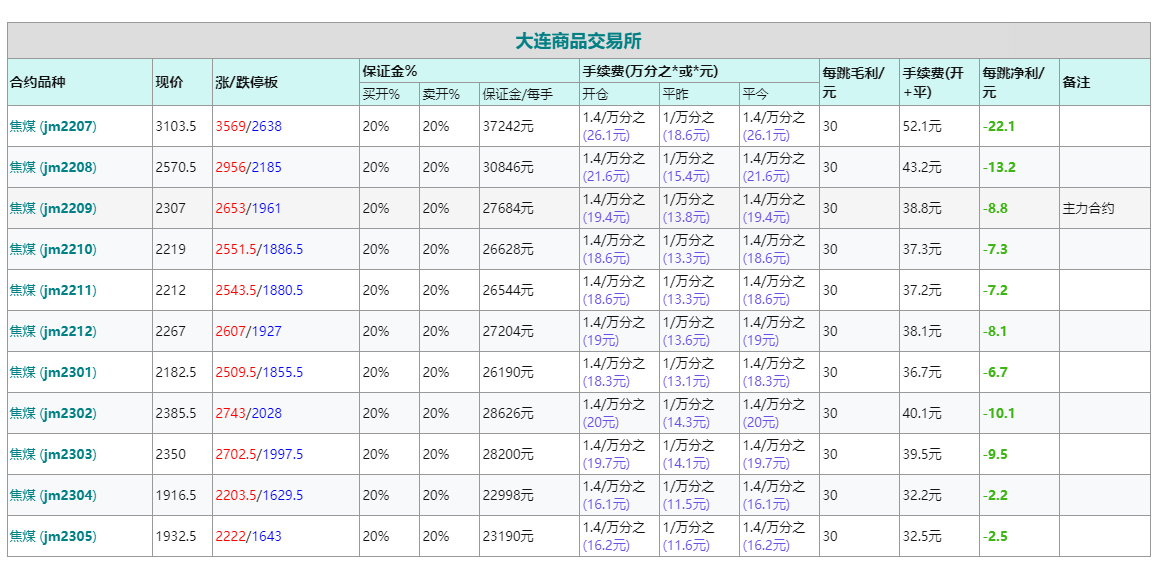Click the limit value 2653/1961
This screenshot has height=568, width=1163.
click(x=248, y=208)
